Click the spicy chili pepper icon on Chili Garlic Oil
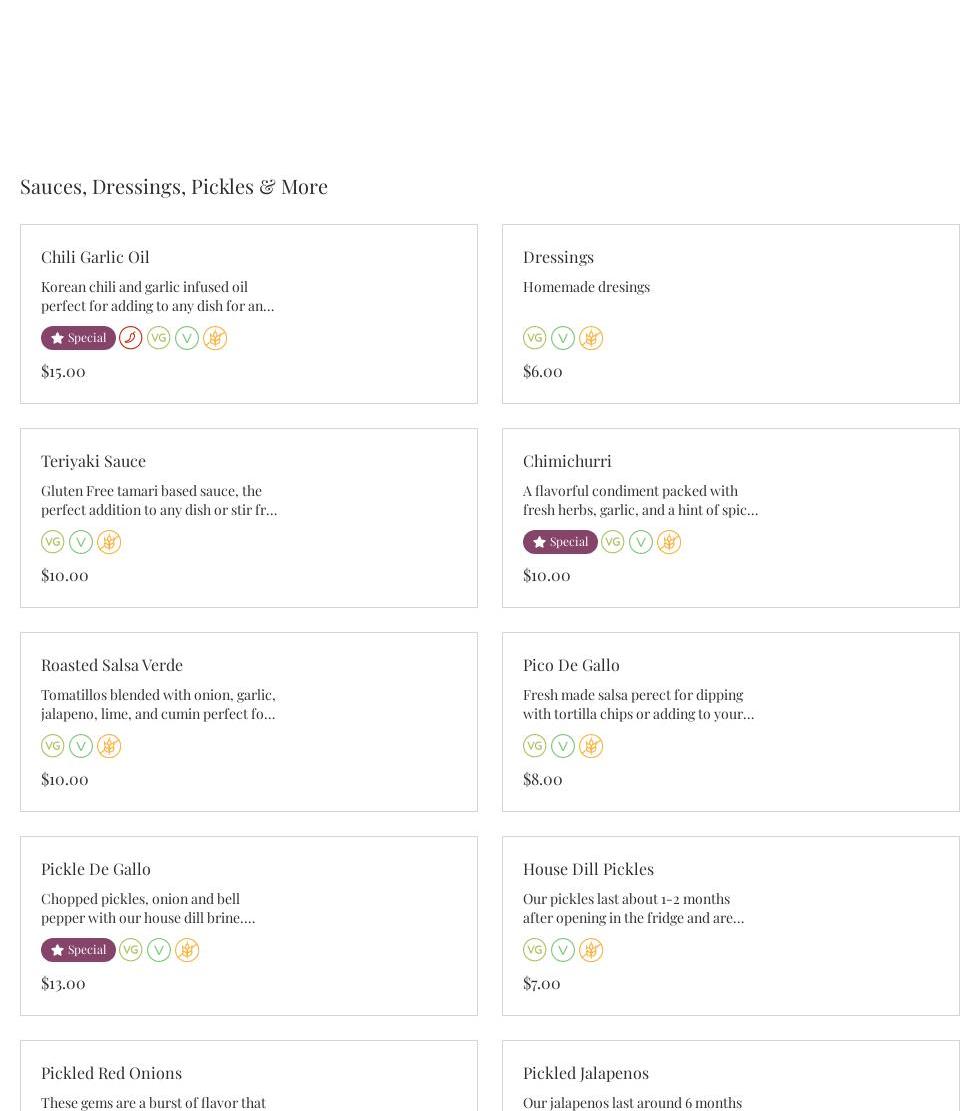The height and width of the screenshot is (1111, 965). click(130, 338)
